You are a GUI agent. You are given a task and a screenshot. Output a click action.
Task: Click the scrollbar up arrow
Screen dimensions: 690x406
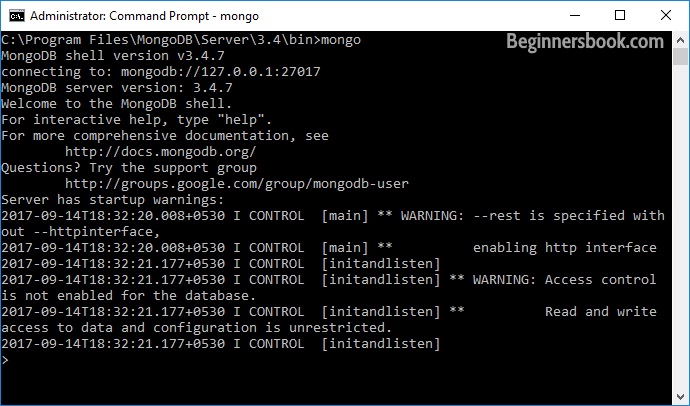[x=680, y=40]
